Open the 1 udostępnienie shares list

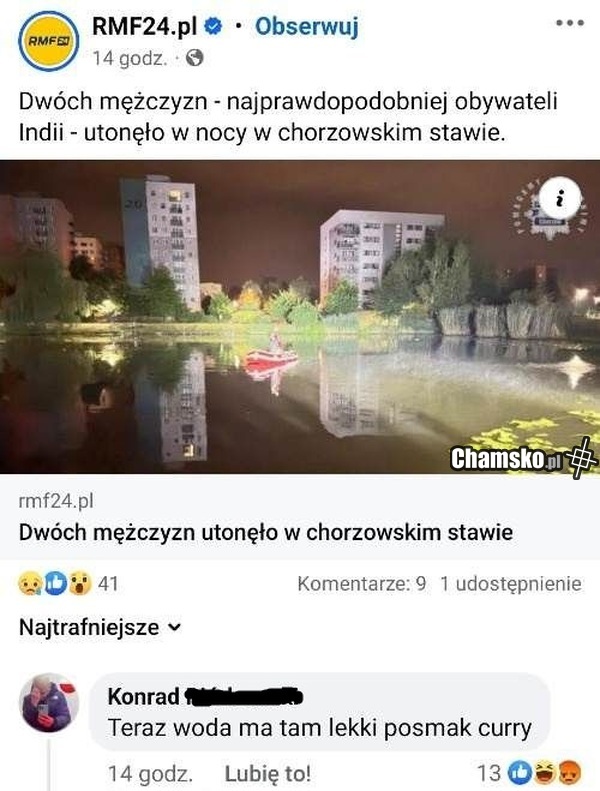tap(511, 584)
